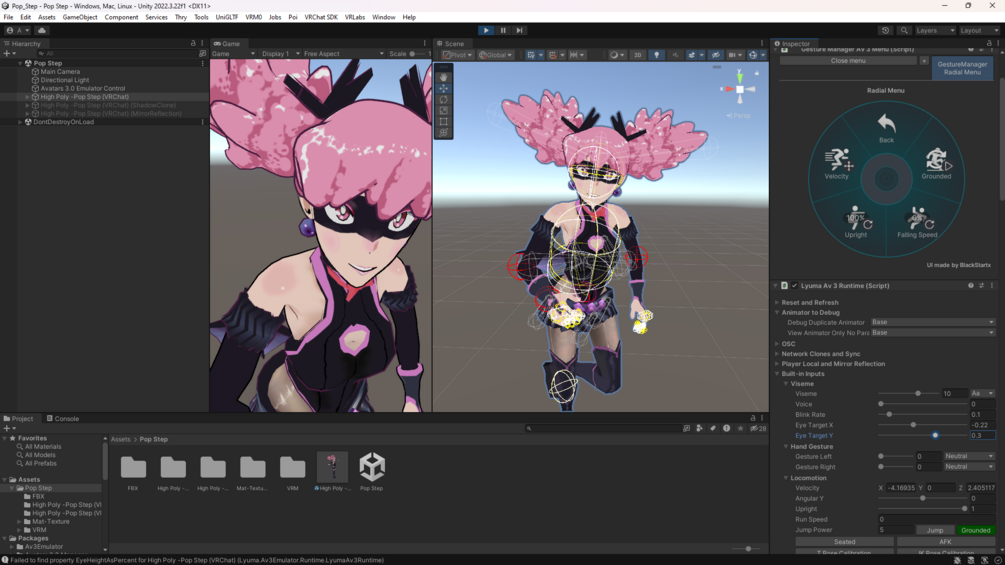This screenshot has width=1005, height=565.
Task: Toggle the Scene gizmo rotation lock
Action: point(756,73)
